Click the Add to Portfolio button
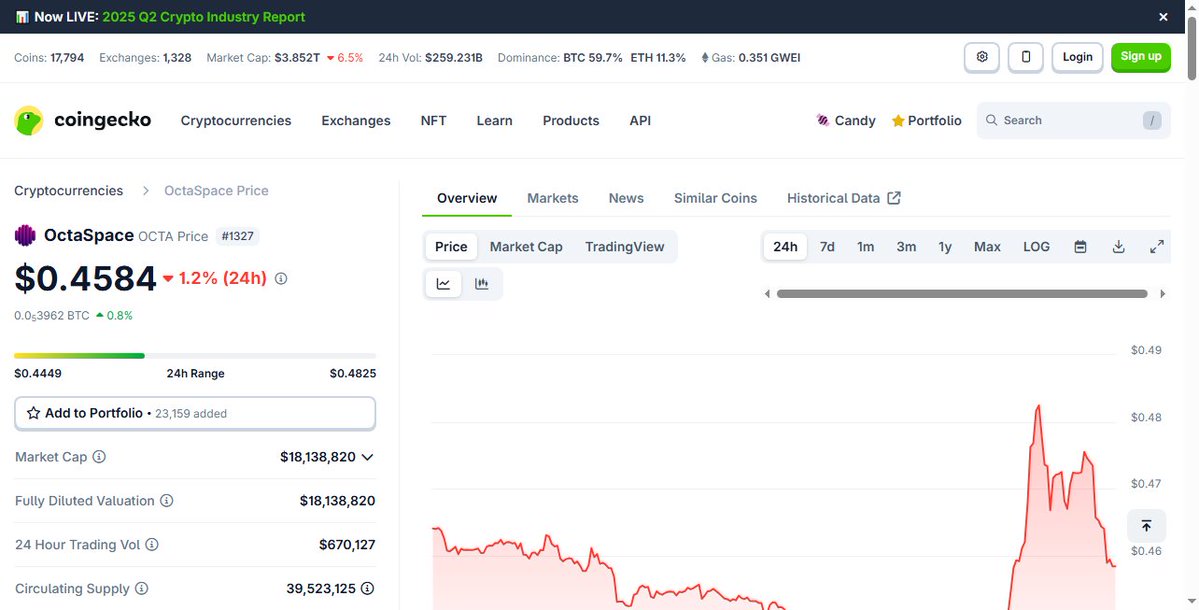The width and height of the screenshot is (1199, 610). 195,413
